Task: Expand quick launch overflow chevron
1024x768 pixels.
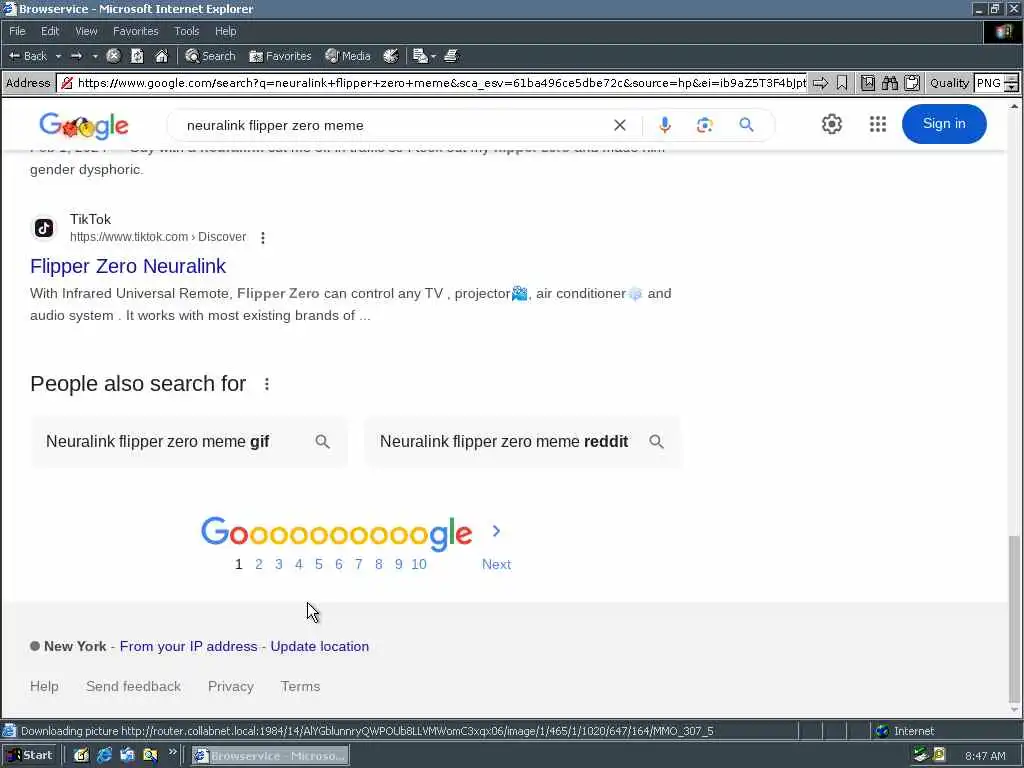Action: (172, 752)
